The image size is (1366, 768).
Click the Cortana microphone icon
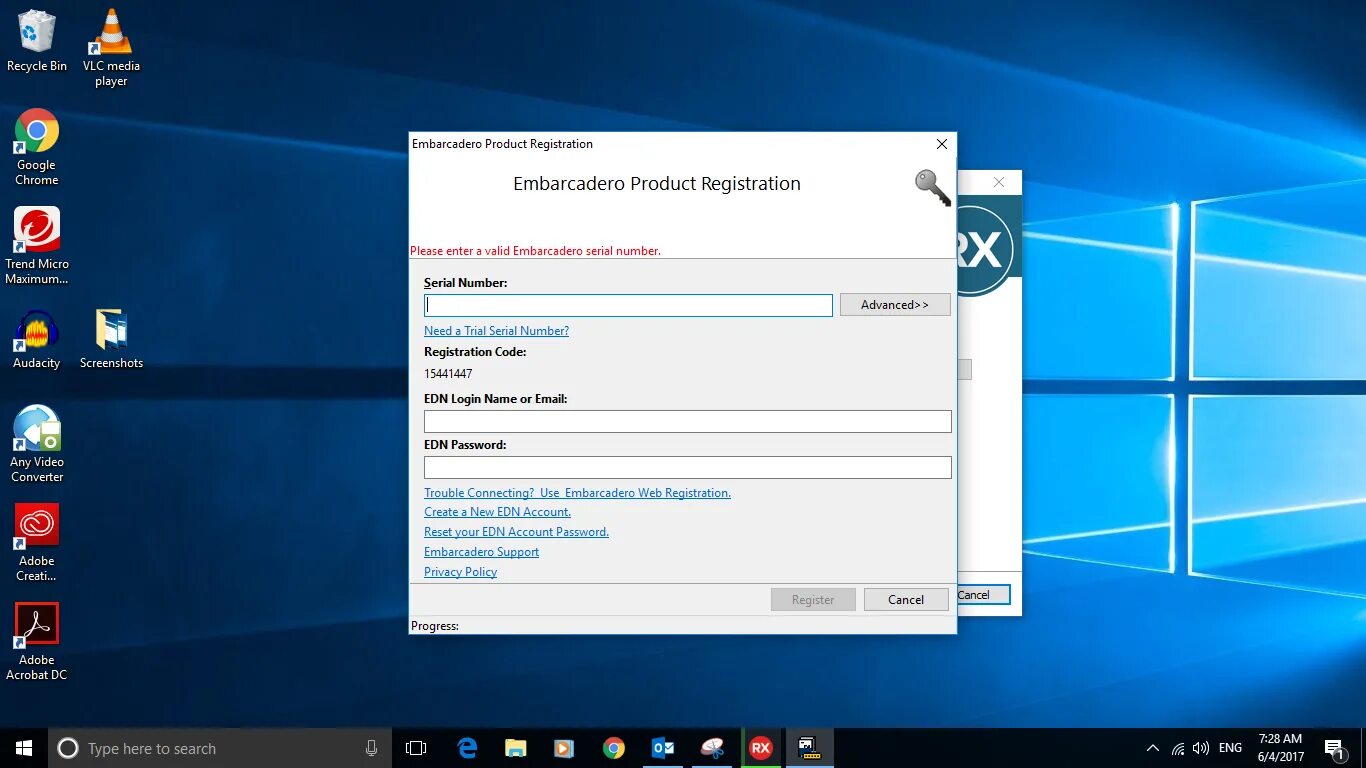371,748
